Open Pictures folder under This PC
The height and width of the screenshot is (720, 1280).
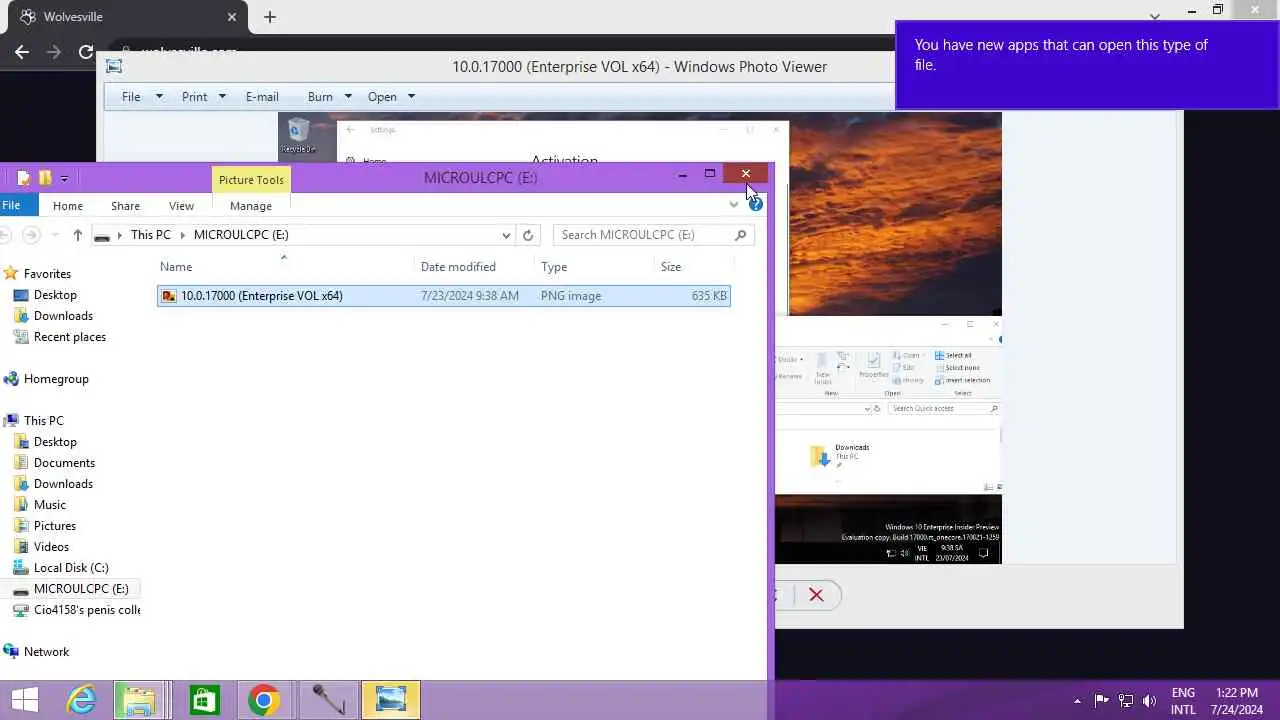[55, 526]
